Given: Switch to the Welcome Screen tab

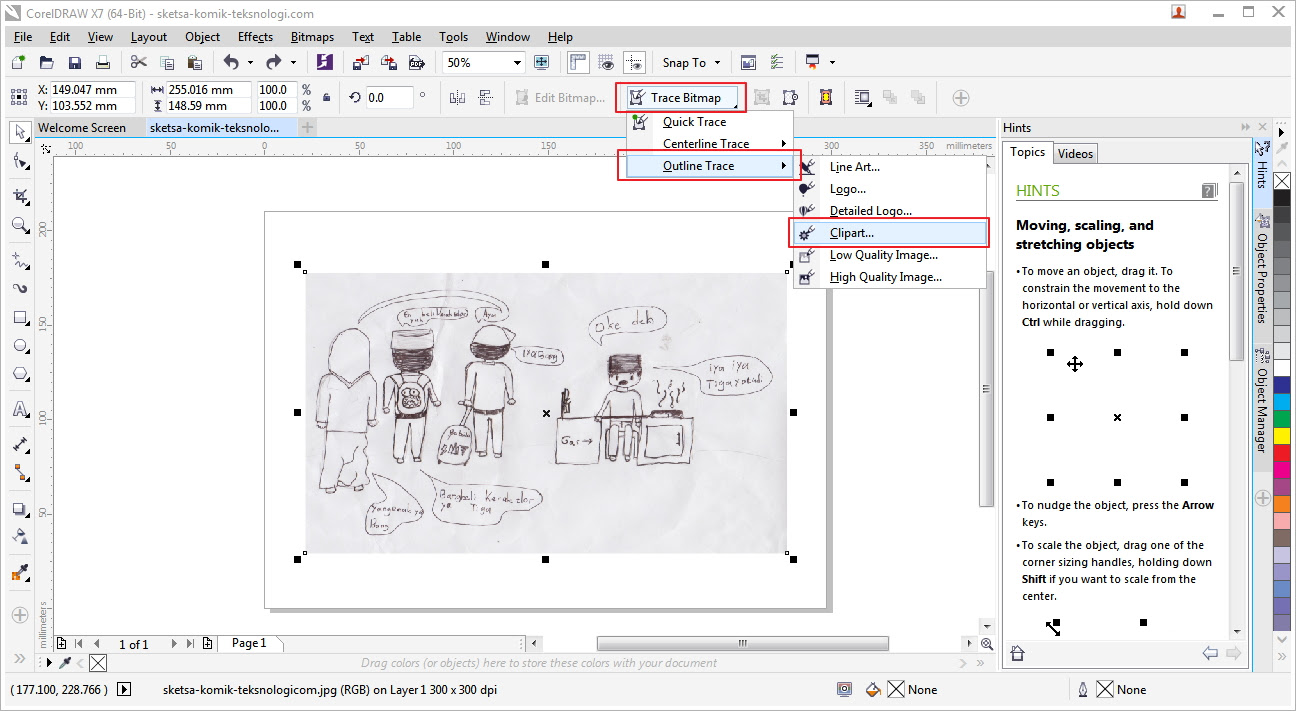Looking at the screenshot, I should [82, 128].
